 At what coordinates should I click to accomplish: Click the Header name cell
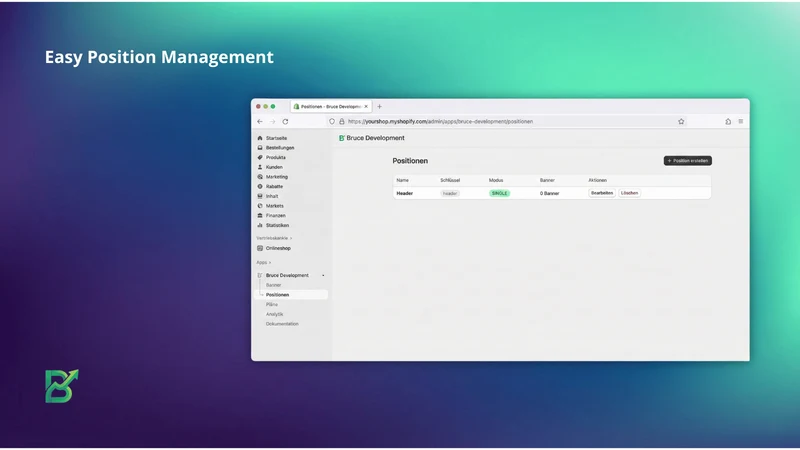point(405,193)
